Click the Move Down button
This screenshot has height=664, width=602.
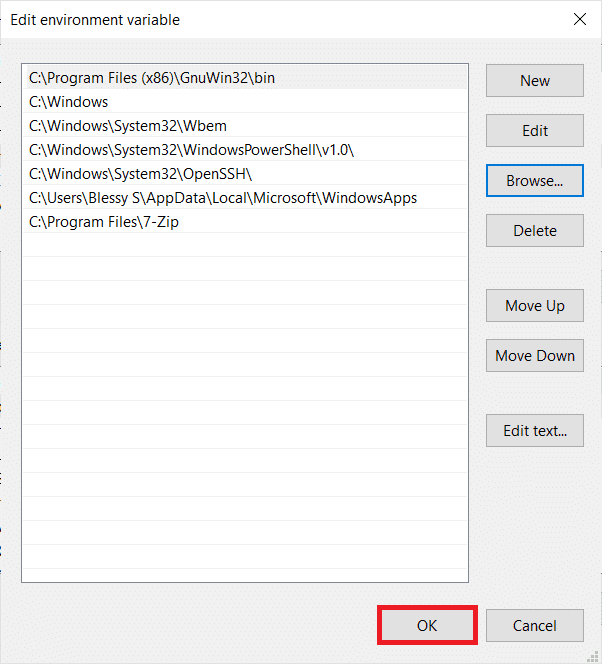pyautogui.click(x=535, y=355)
